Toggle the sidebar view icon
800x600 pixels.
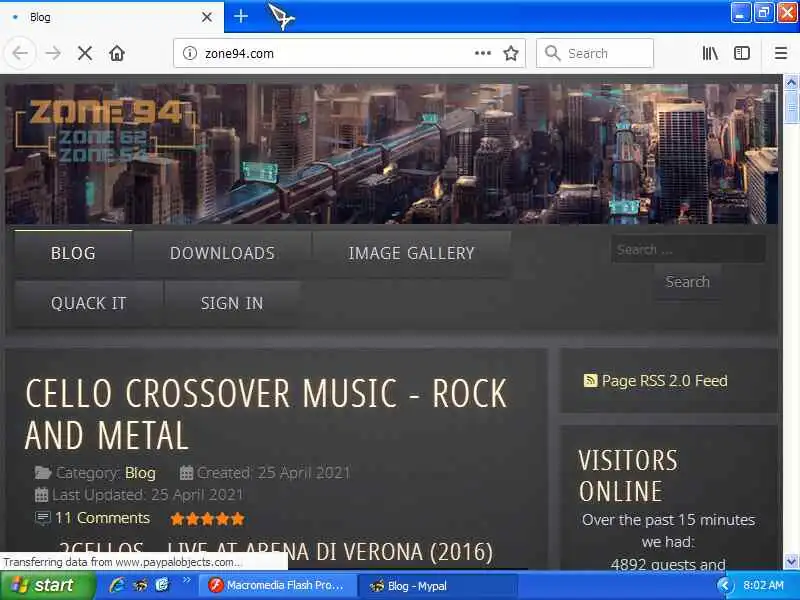tap(742, 53)
